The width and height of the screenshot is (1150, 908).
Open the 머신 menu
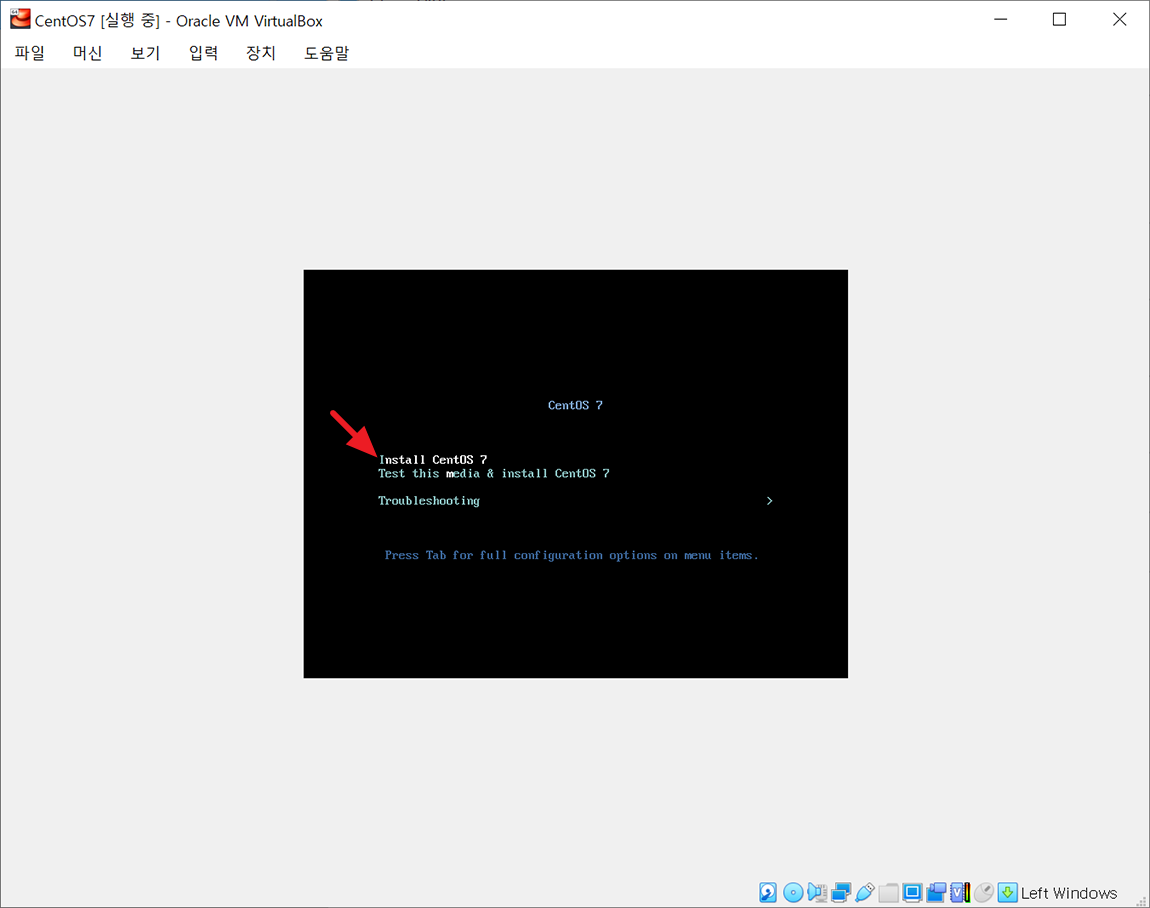(x=87, y=53)
